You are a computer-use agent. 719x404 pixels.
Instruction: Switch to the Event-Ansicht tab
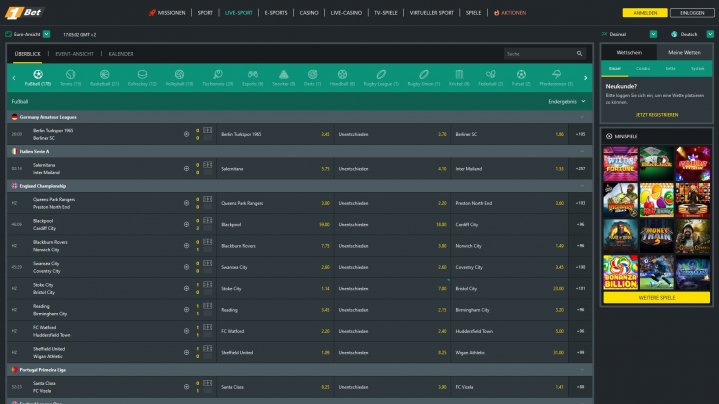(x=74, y=54)
